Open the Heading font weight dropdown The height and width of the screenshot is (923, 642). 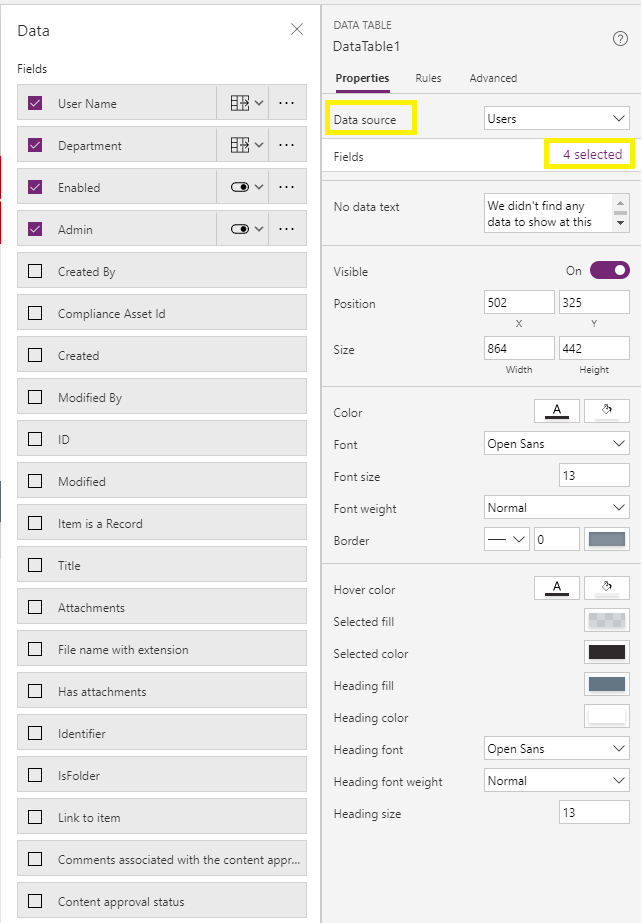[x=557, y=781]
